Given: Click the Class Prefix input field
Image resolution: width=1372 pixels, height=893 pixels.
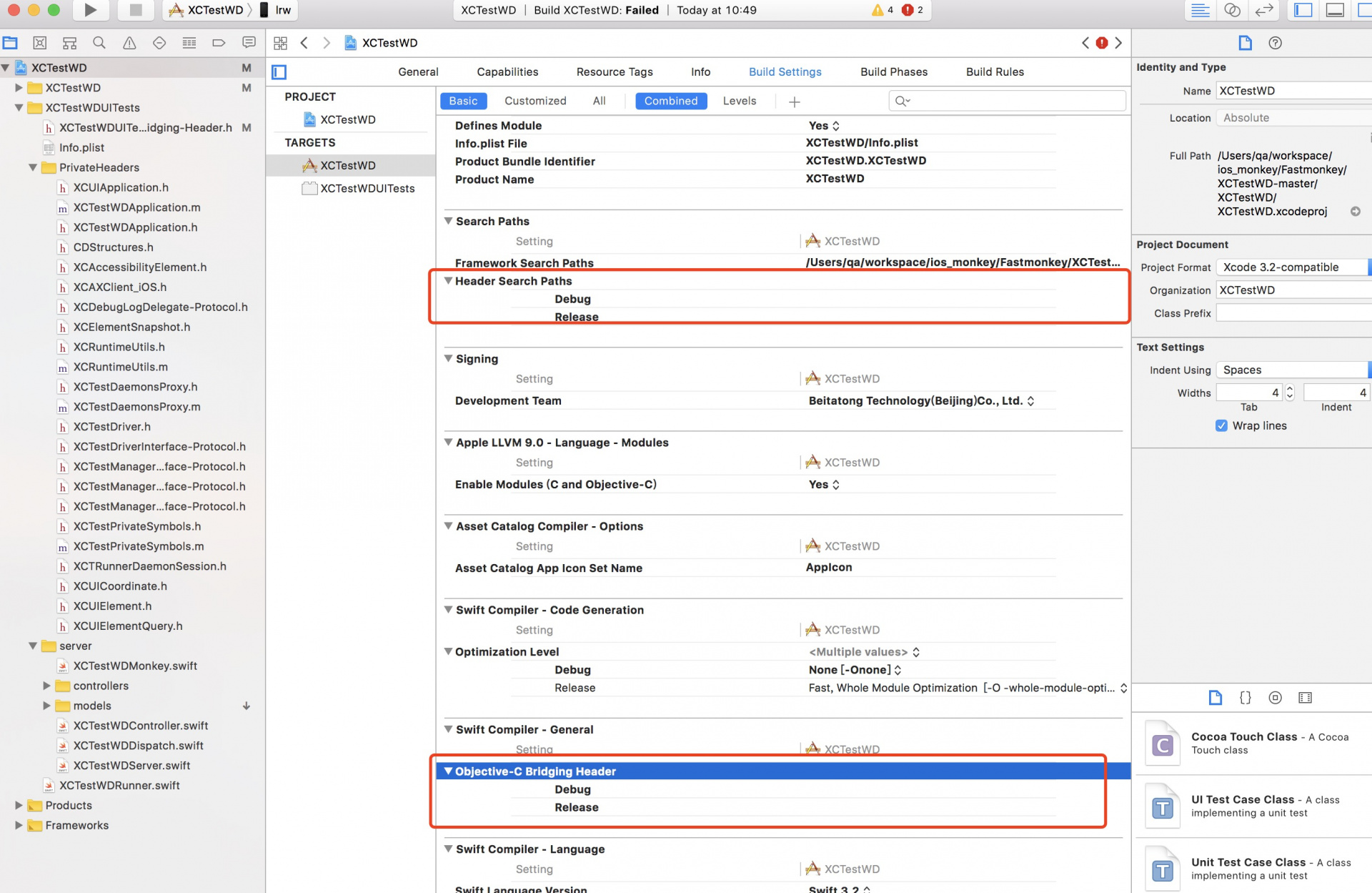Looking at the screenshot, I should tap(1293, 313).
